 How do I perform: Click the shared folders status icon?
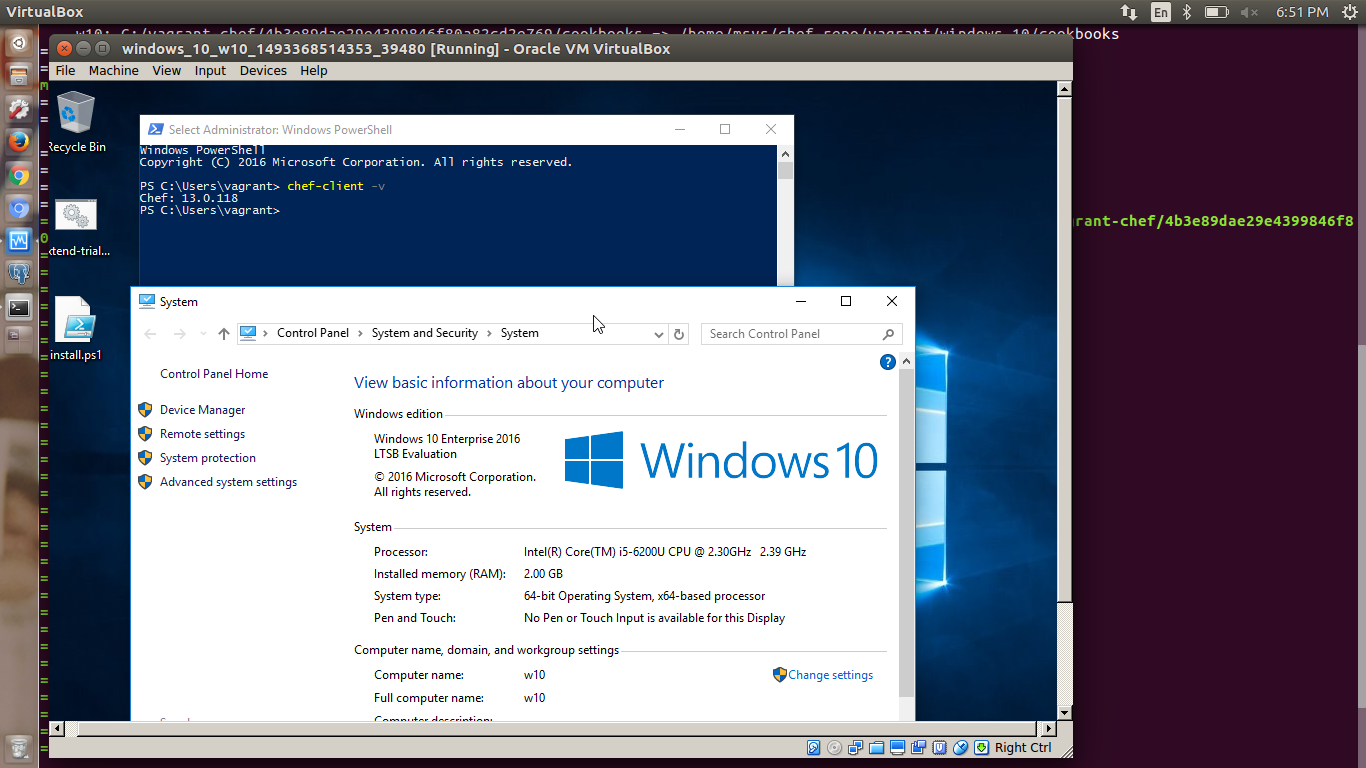(x=877, y=747)
